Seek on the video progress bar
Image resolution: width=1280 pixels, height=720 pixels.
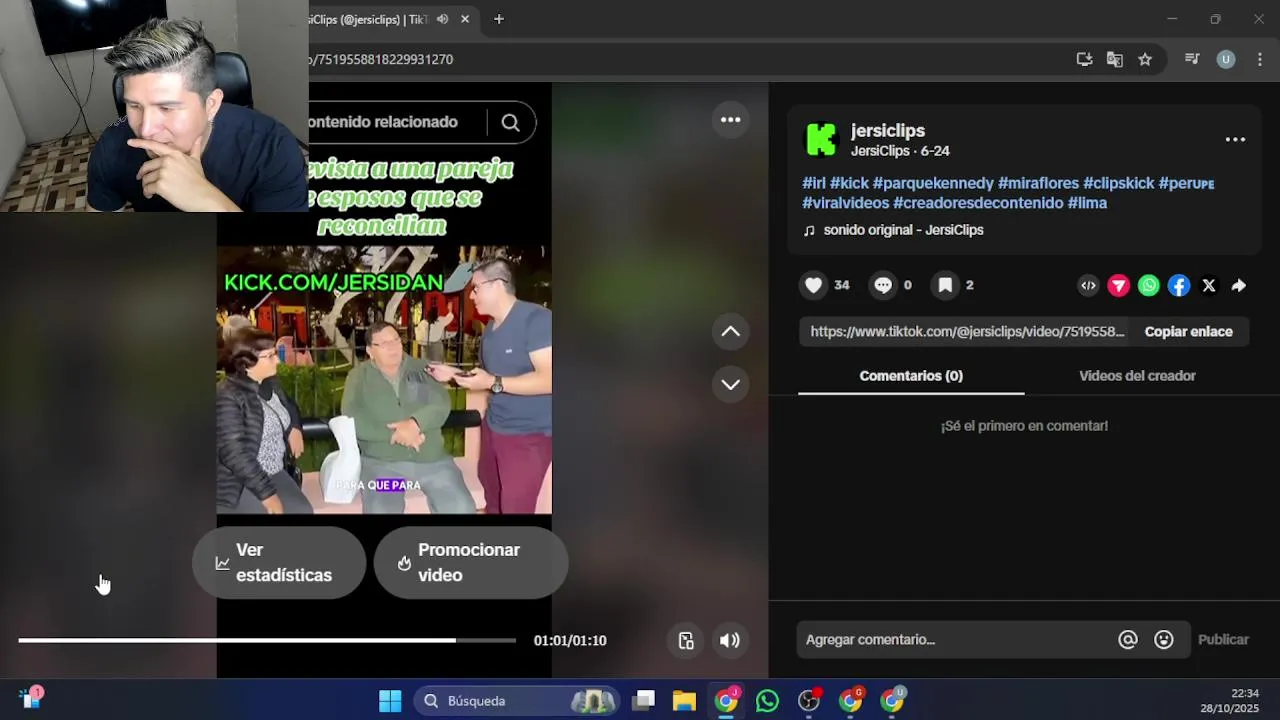click(x=267, y=640)
